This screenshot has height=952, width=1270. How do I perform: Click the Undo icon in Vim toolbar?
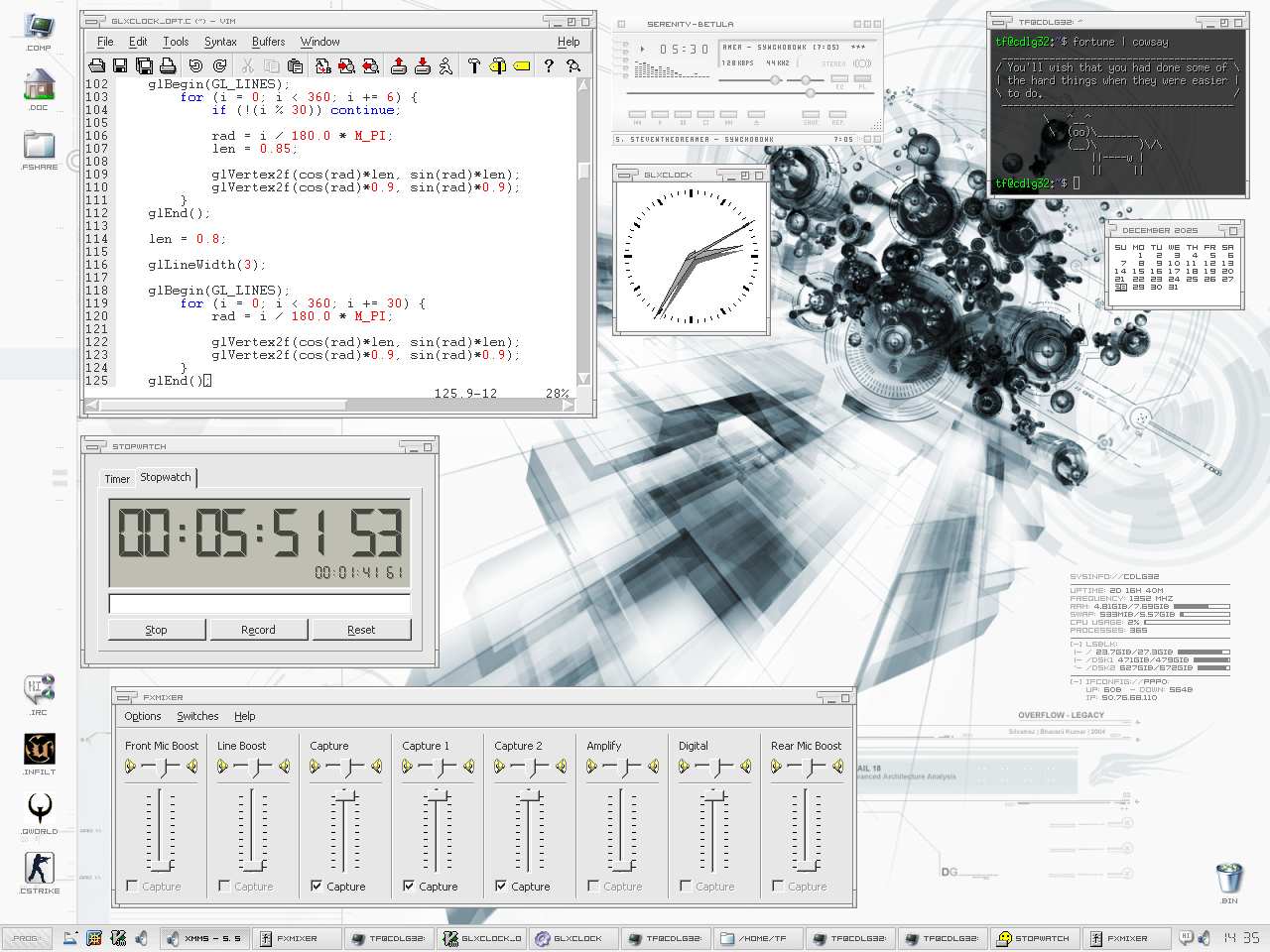point(195,65)
